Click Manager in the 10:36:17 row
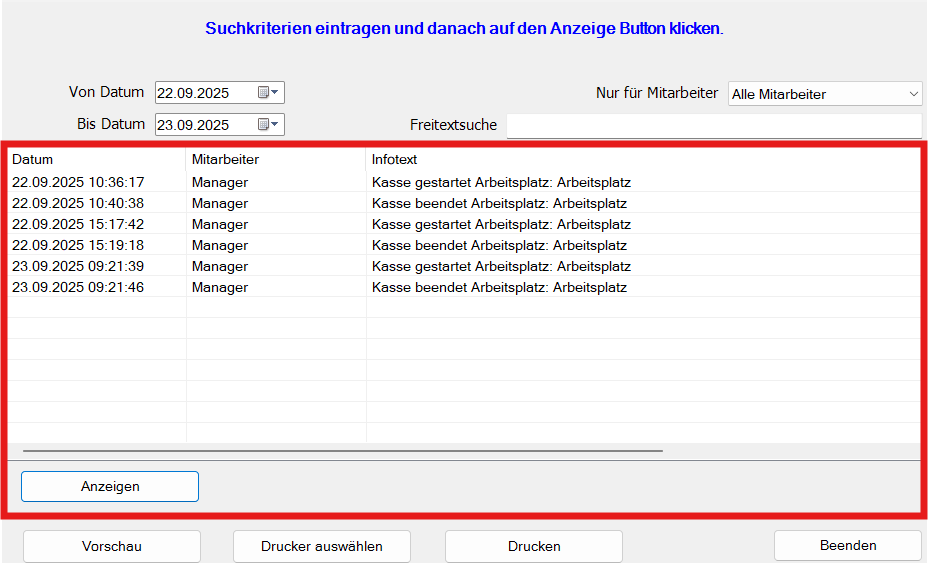Image resolution: width=928 pixels, height=563 pixels. click(x=220, y=182)
